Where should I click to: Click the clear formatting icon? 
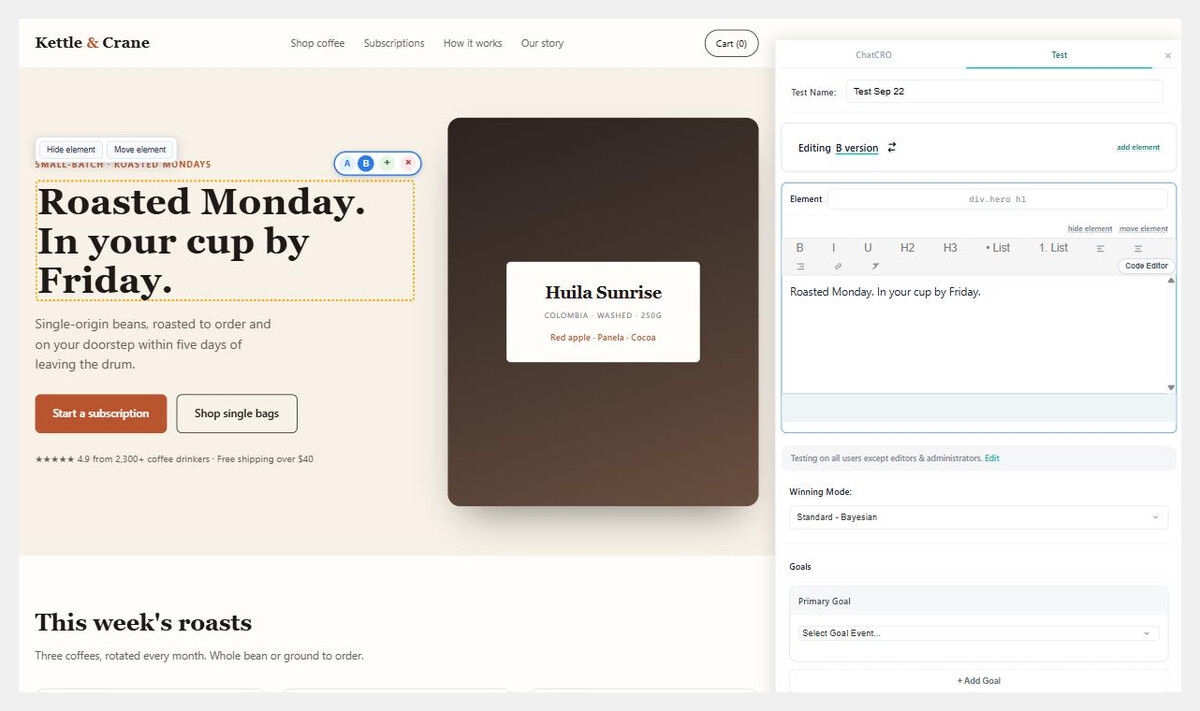[x=875, y=267]
